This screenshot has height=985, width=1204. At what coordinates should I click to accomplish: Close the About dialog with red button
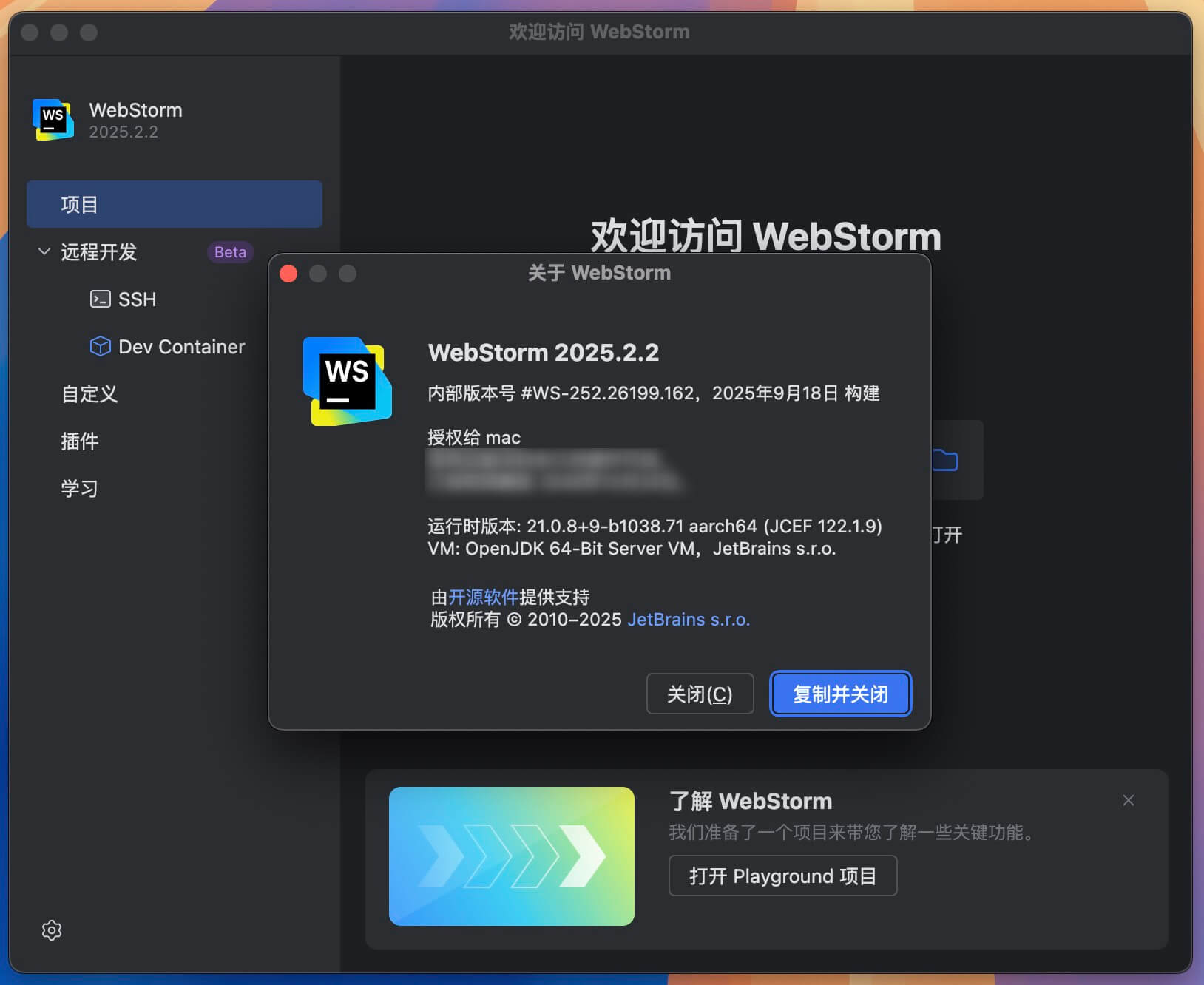coord(288,274)
